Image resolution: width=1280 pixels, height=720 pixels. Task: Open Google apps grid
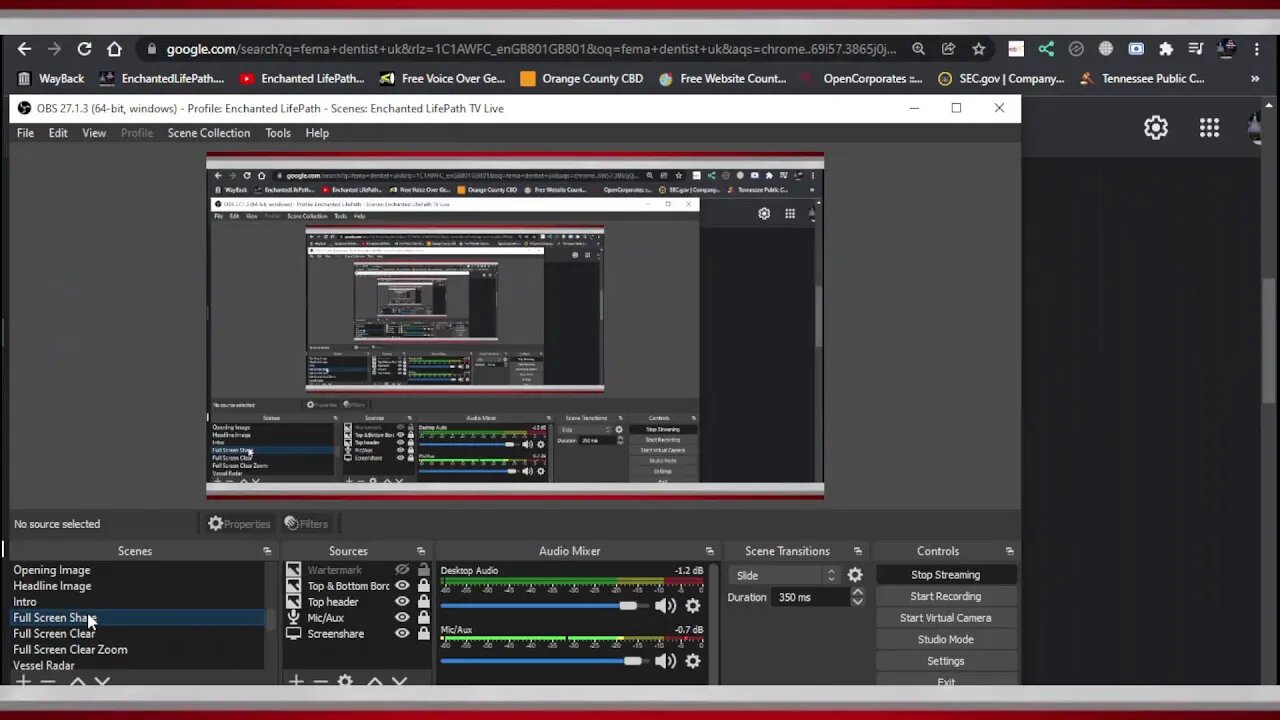[x=1210, y=127]
